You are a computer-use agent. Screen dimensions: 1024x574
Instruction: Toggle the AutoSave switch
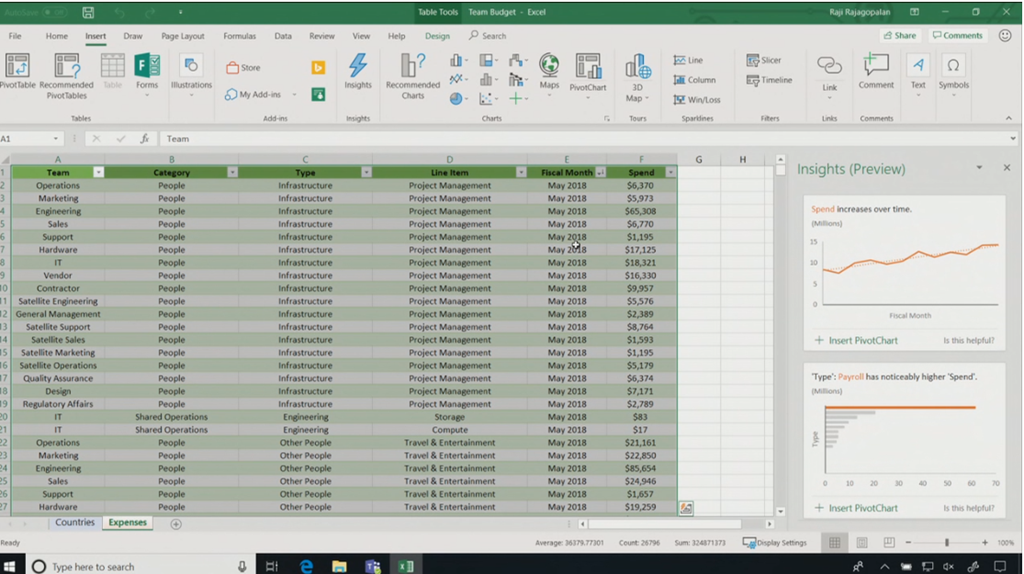54,13
